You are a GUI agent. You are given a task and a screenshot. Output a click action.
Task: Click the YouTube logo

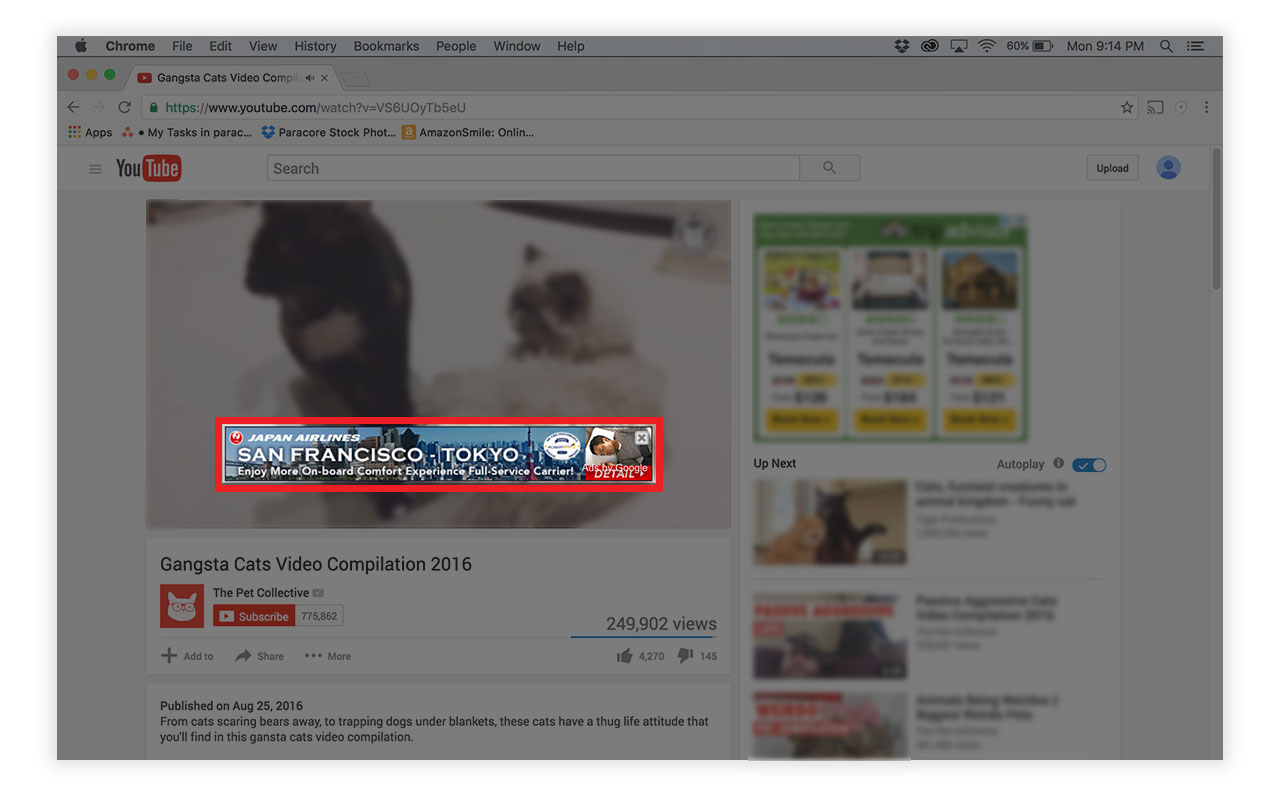[148, 168]
